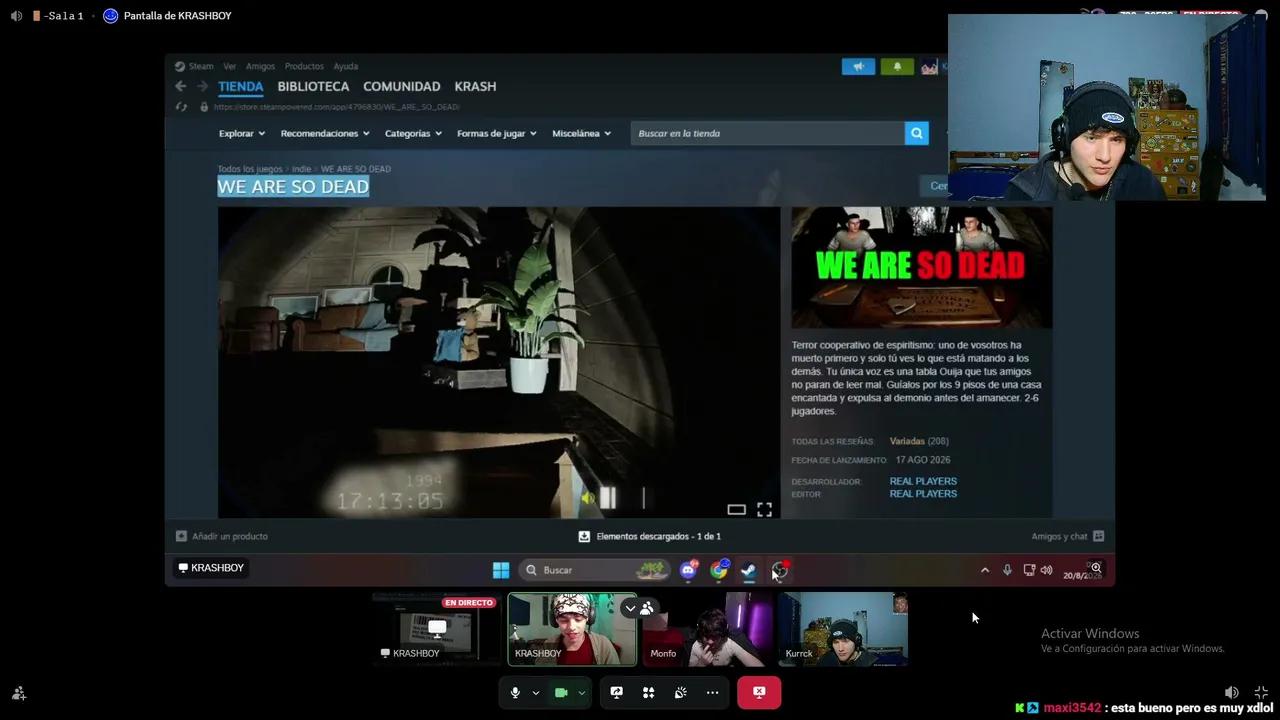Open developer REAL PLAYERS link
The height and width of the screenshot is (720, 1280).
923,481
